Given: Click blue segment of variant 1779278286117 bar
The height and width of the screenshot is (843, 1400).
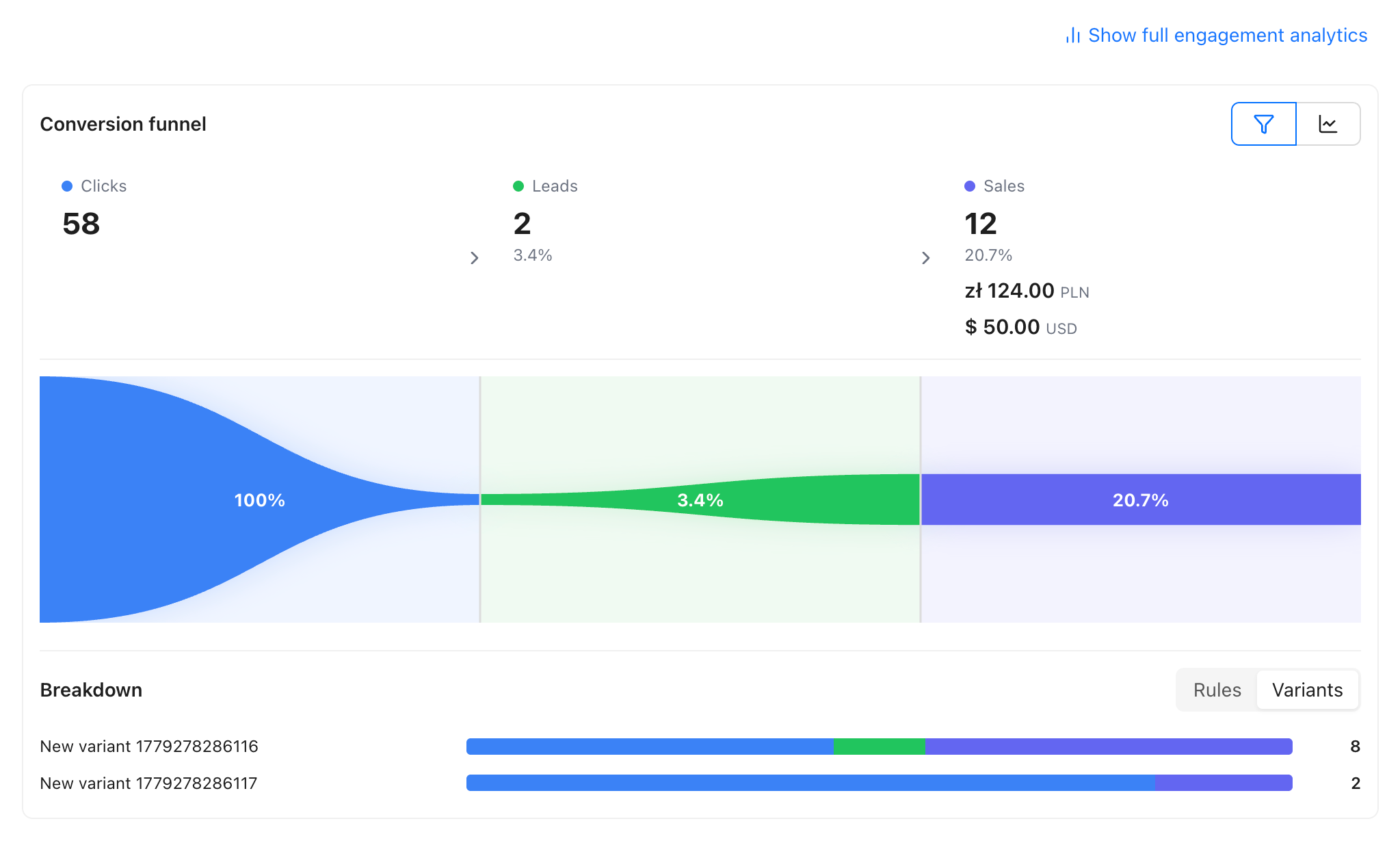Looking at the screenshot, I should pyautogui.click(x=810, y=783).
